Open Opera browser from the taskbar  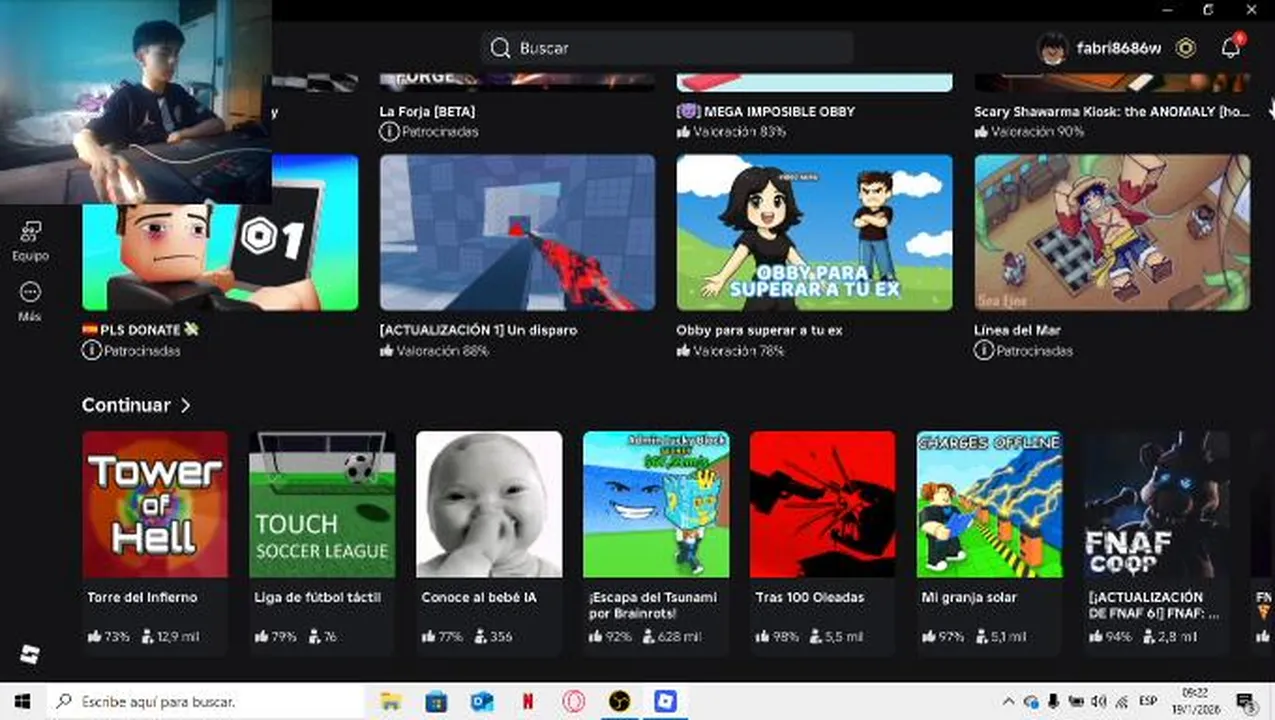pos(574,702)
